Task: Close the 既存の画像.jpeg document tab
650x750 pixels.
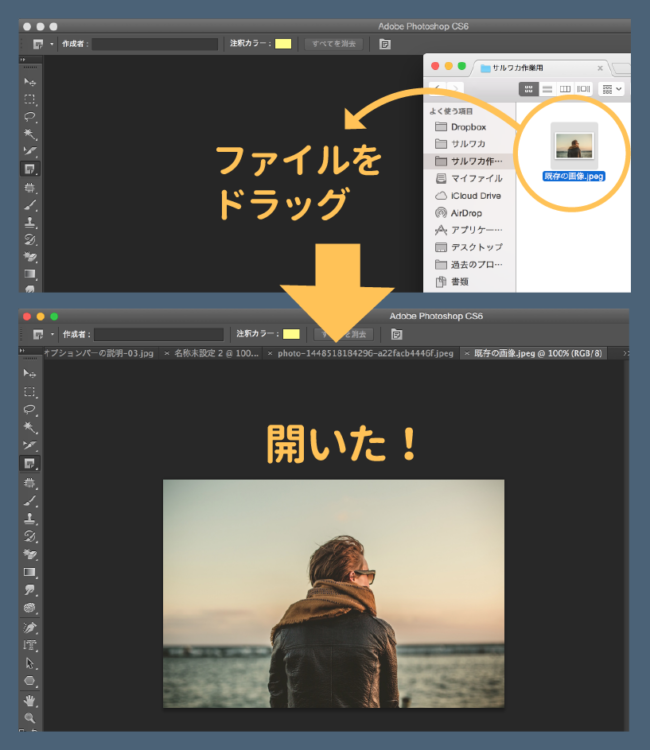Action: pos(467,354)
